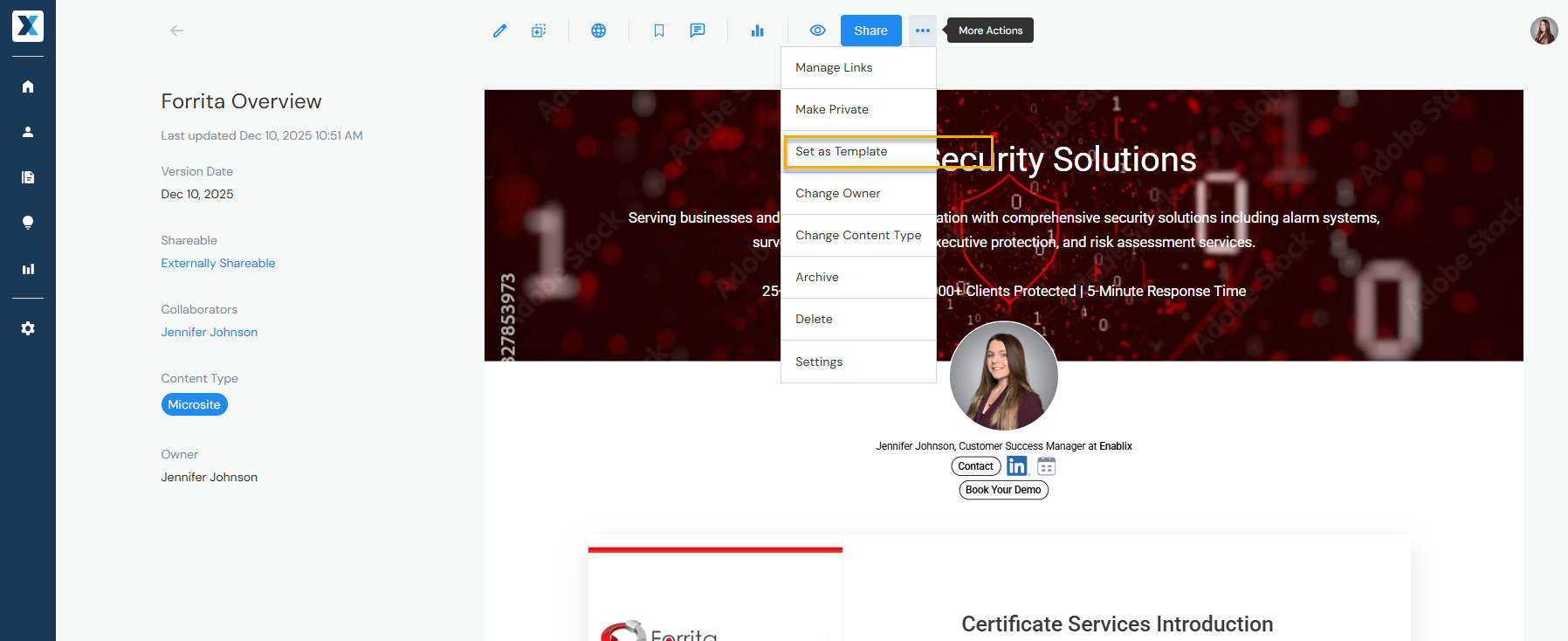The height and width of the screenshot is (641, 1568).
Task: Choose Change Owner menu entry
Action: click(858, 193)
